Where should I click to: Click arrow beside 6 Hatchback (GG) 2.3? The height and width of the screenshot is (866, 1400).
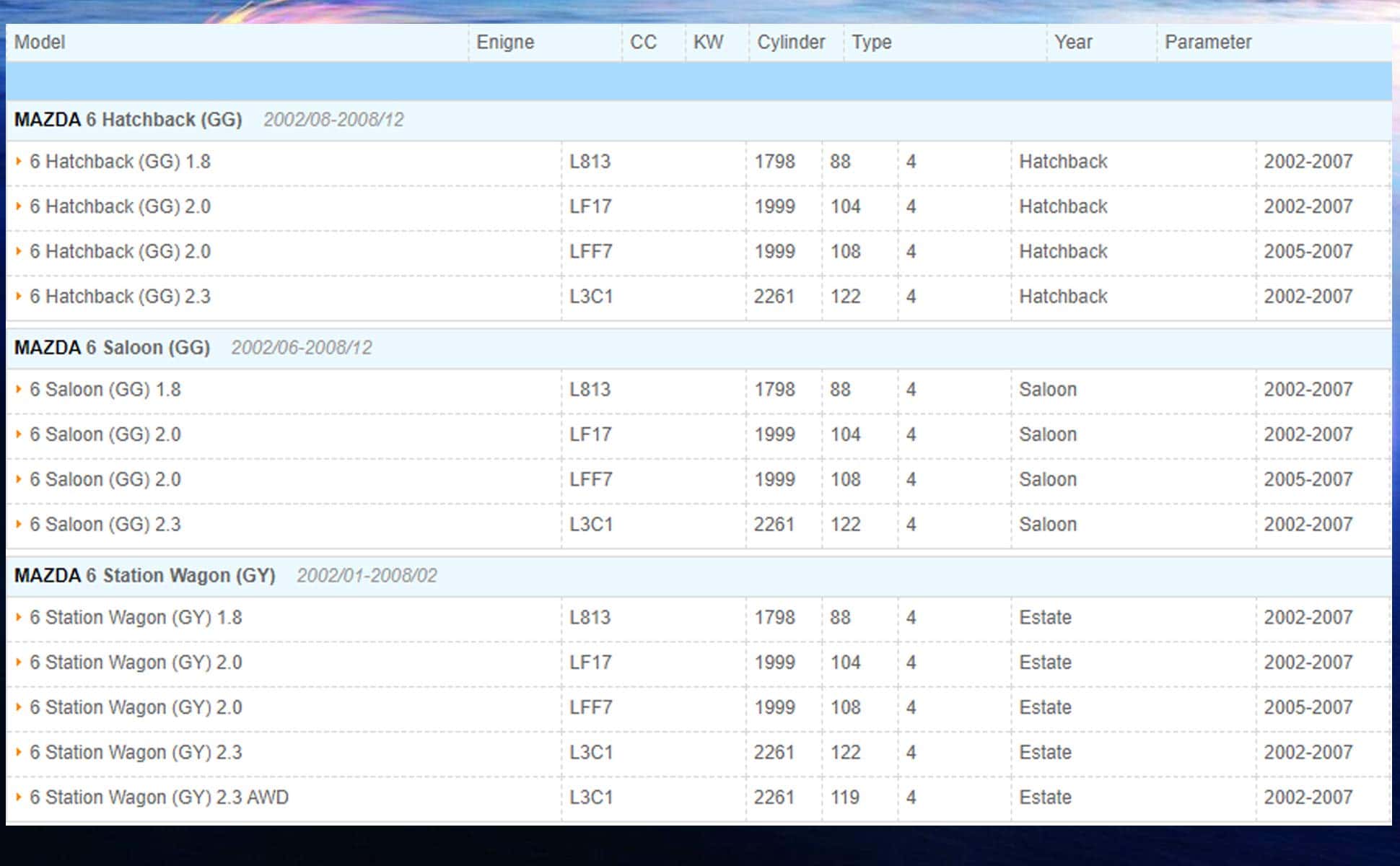coord(19,297)
